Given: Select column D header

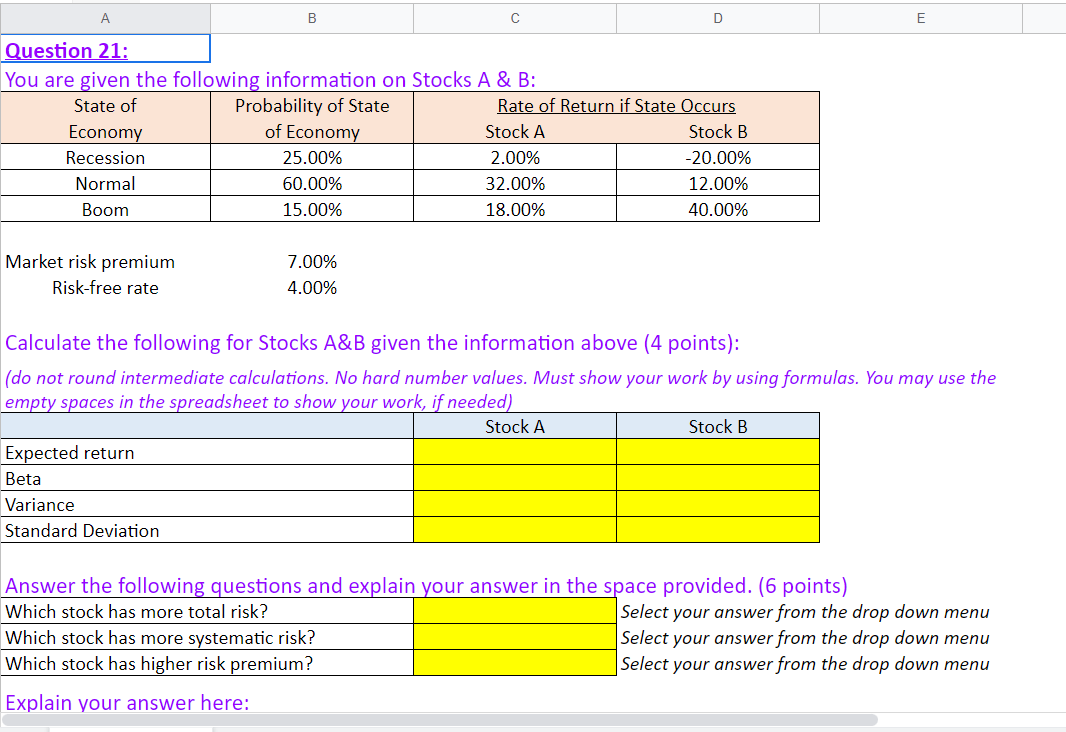Looking at the screenshot, I should point(718,18).
